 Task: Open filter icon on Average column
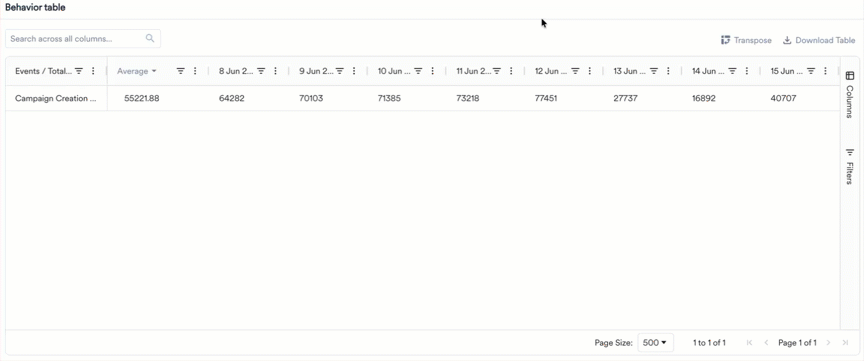pos(180,71)
